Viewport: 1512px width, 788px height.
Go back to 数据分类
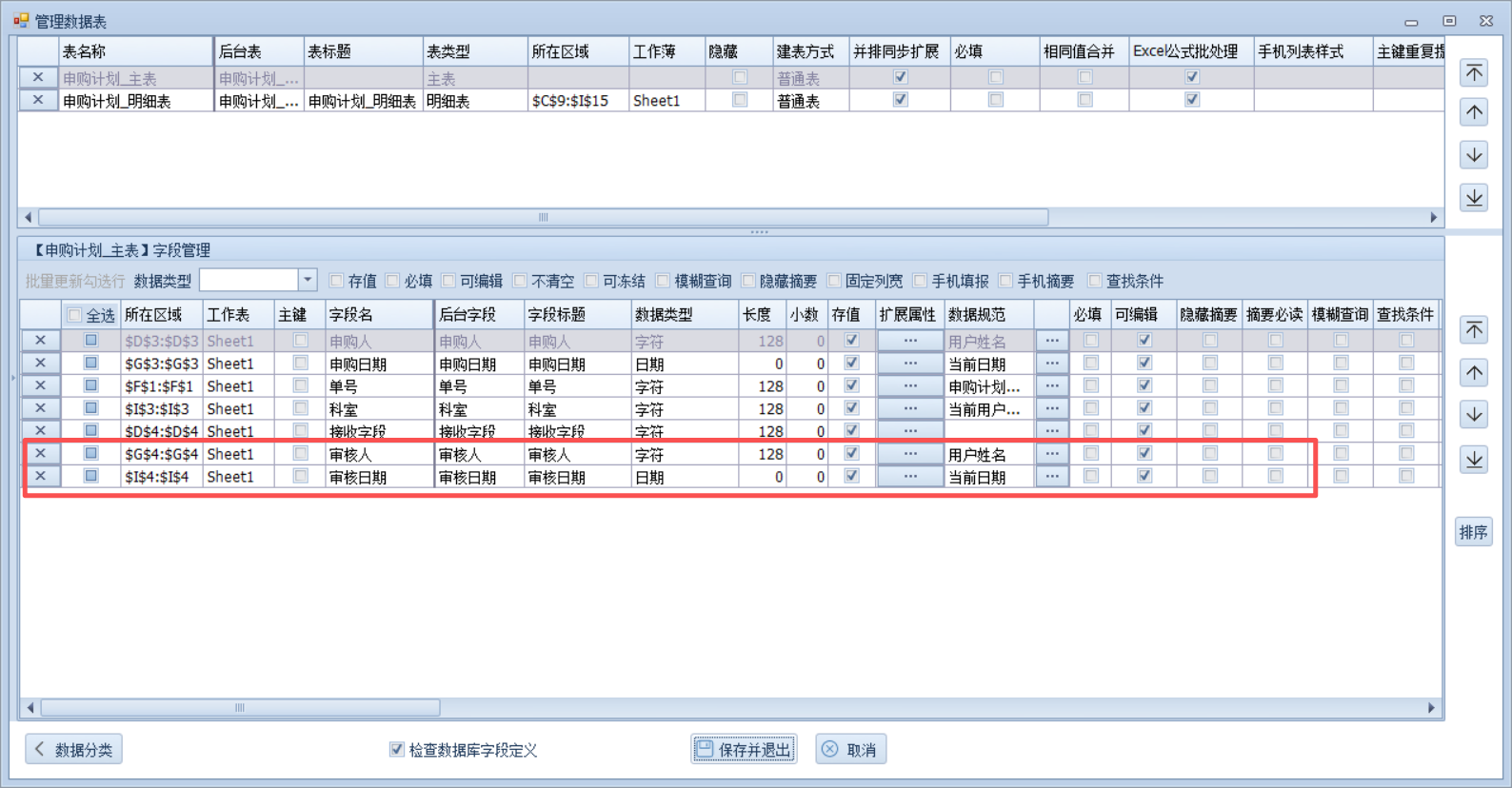pyautogui.click(x=73, y=750)
